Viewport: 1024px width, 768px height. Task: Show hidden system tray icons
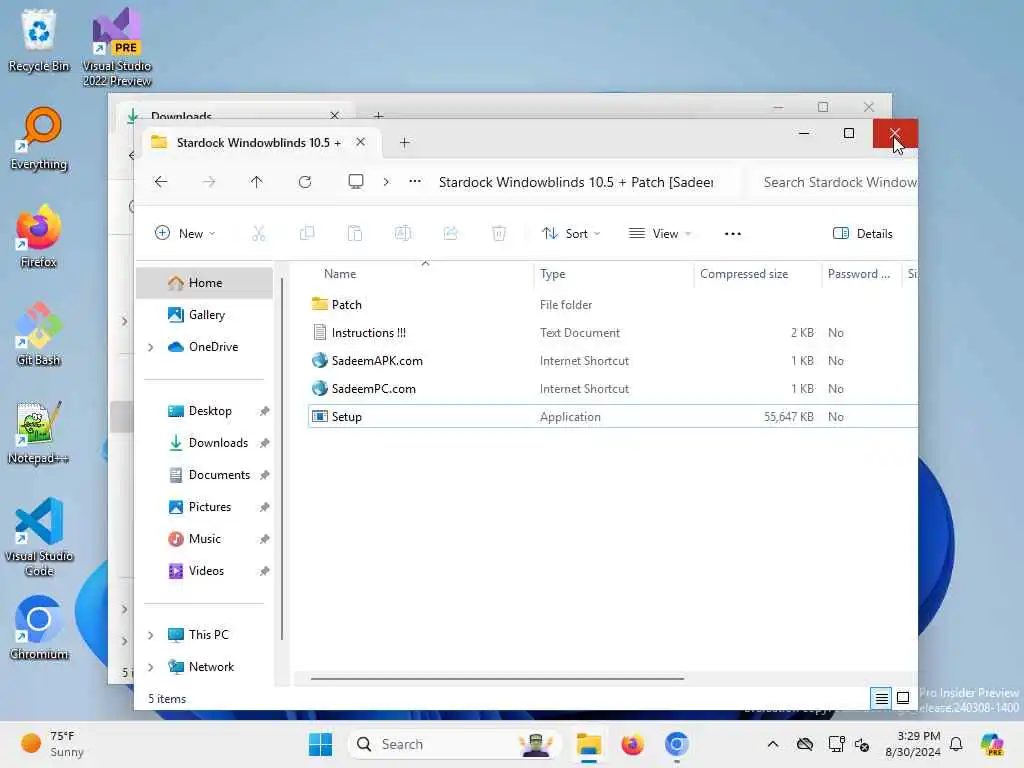(773, 744)
